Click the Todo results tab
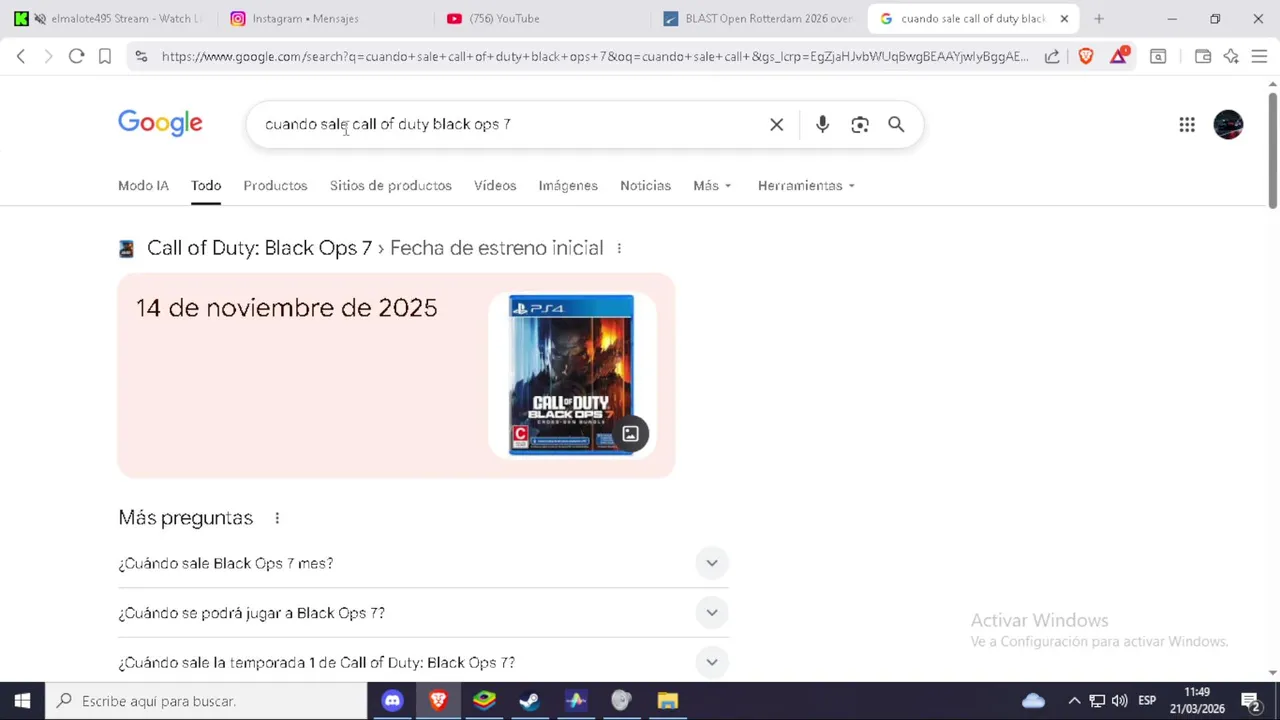 206,185
